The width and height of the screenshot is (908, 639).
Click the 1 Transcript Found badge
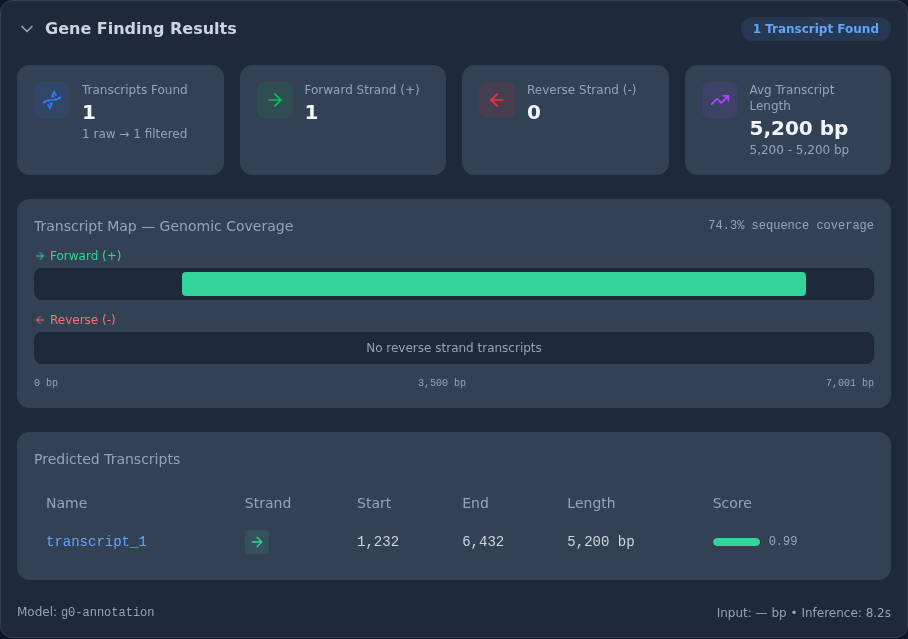click(x=815, y=29)
